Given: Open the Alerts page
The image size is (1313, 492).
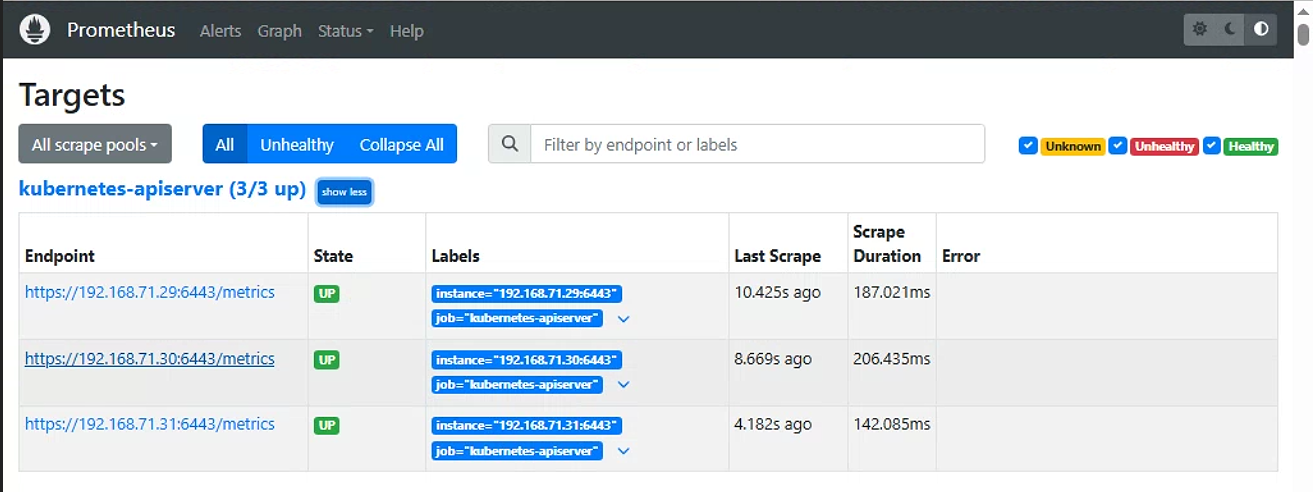Looking at the screenshot, I should click(220, 31).
